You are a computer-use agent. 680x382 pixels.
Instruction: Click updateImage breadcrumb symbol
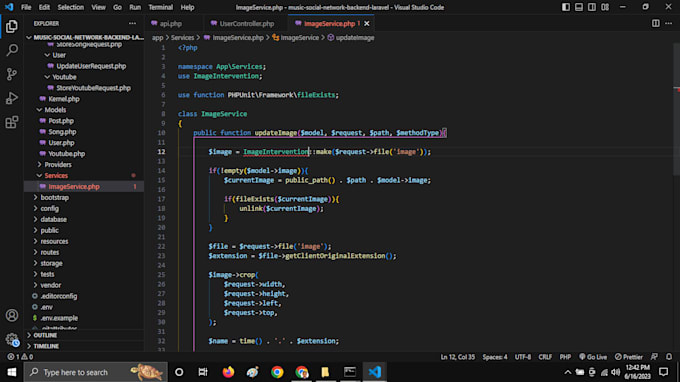click(355, 38)
